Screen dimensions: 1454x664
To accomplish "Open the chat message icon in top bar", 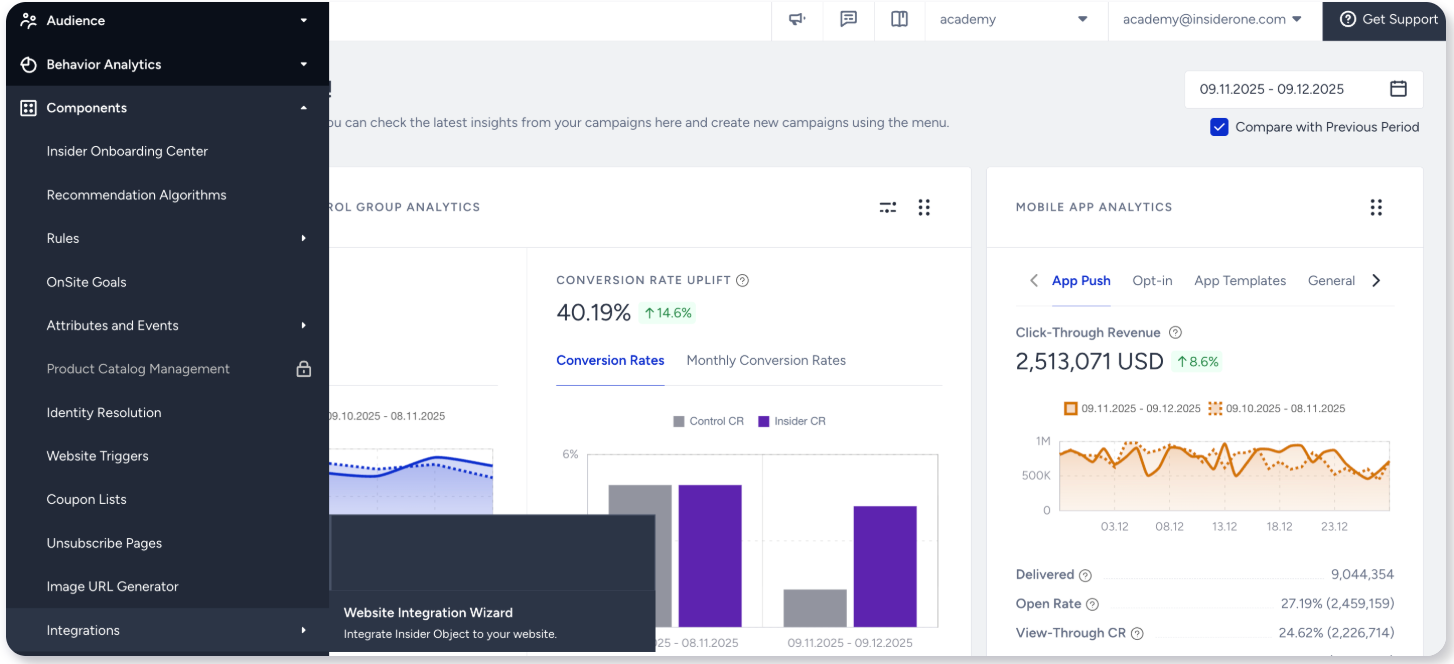I will tap(849, 19).
